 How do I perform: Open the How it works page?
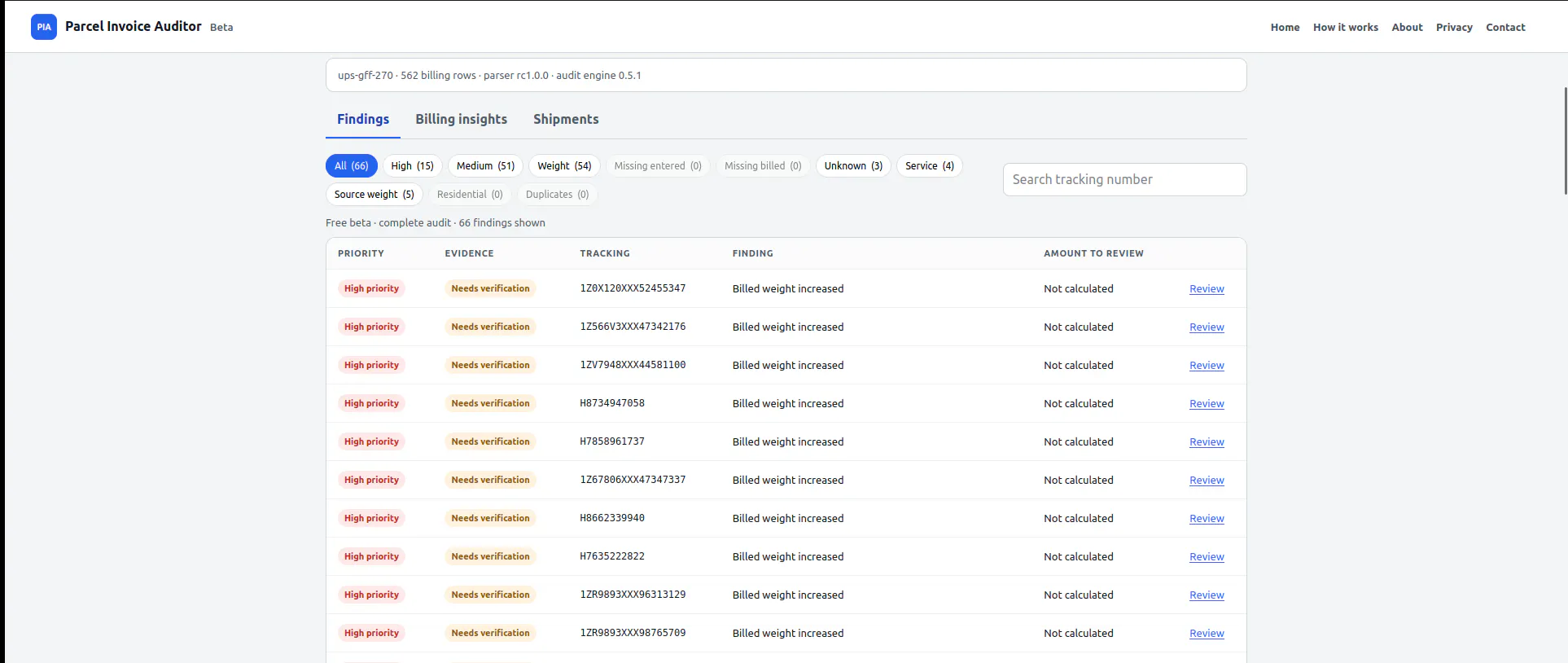[x=1345, y=27]
